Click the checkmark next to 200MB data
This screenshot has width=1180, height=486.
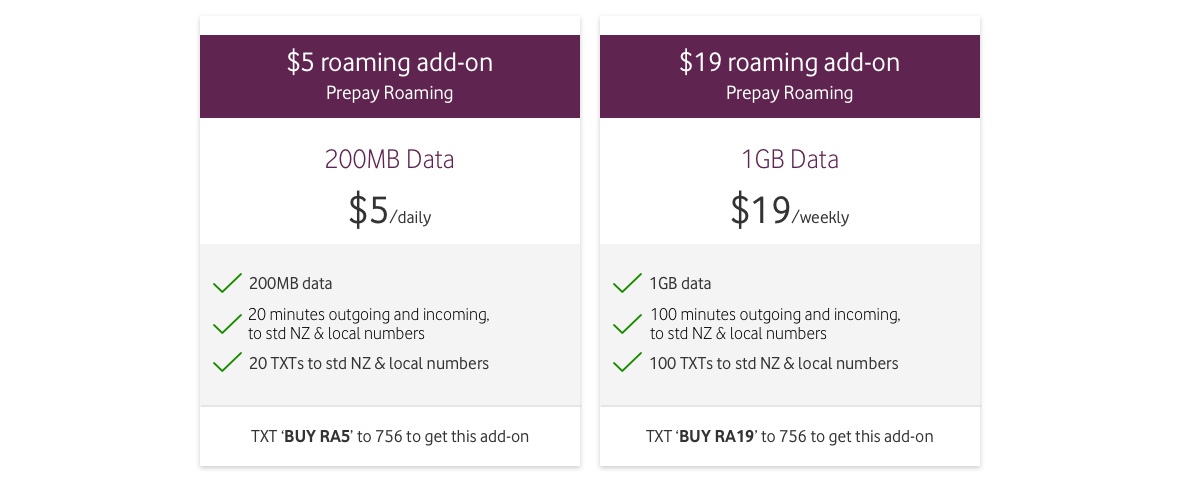tap(227, 284)
